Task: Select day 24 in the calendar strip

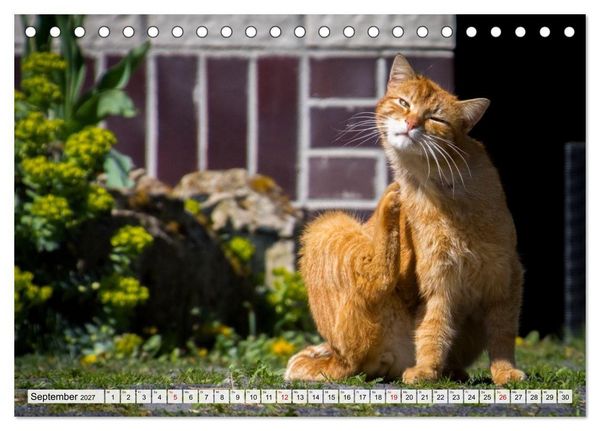Action: (x=472, y=397)
